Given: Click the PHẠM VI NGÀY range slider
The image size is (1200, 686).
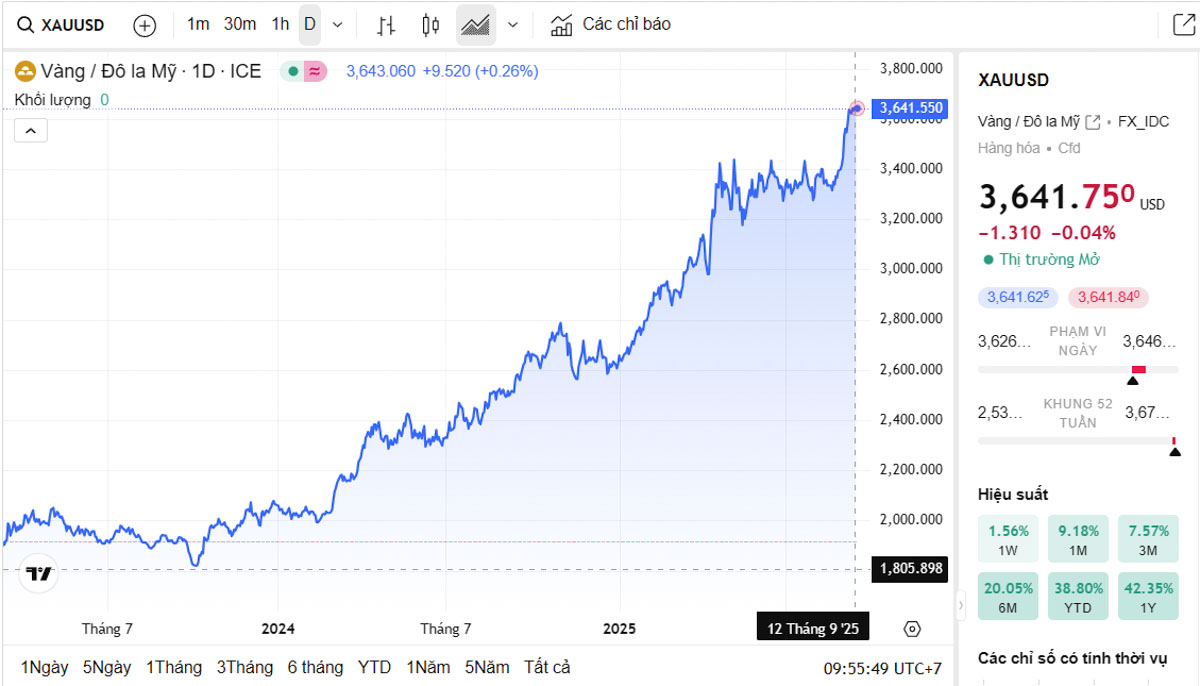Looking at the screenshot, I should point(1075,369).
